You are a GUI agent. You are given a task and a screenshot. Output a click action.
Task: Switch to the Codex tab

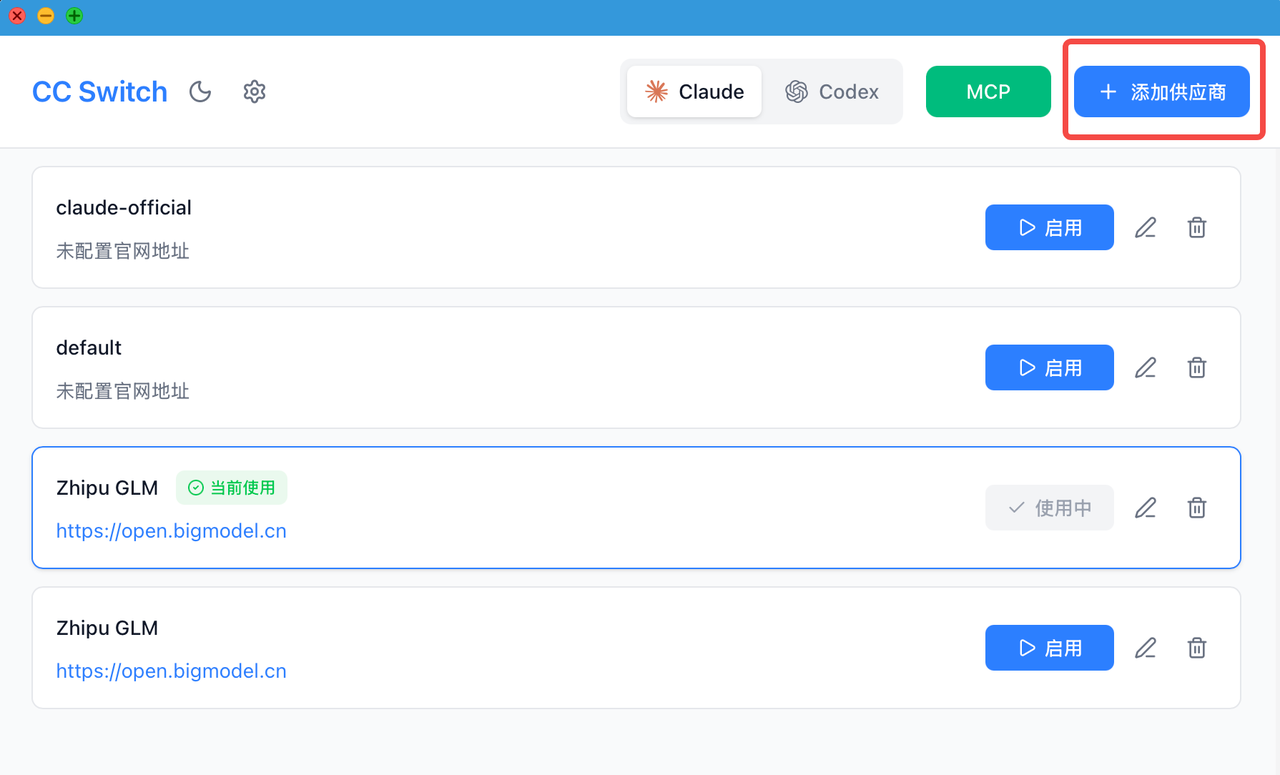coord(832,92)
